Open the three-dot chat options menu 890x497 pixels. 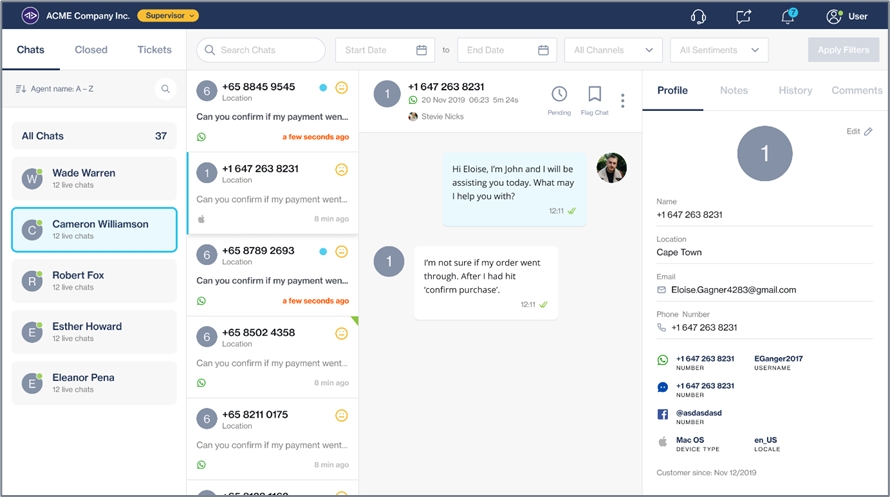tap(623, 100)
